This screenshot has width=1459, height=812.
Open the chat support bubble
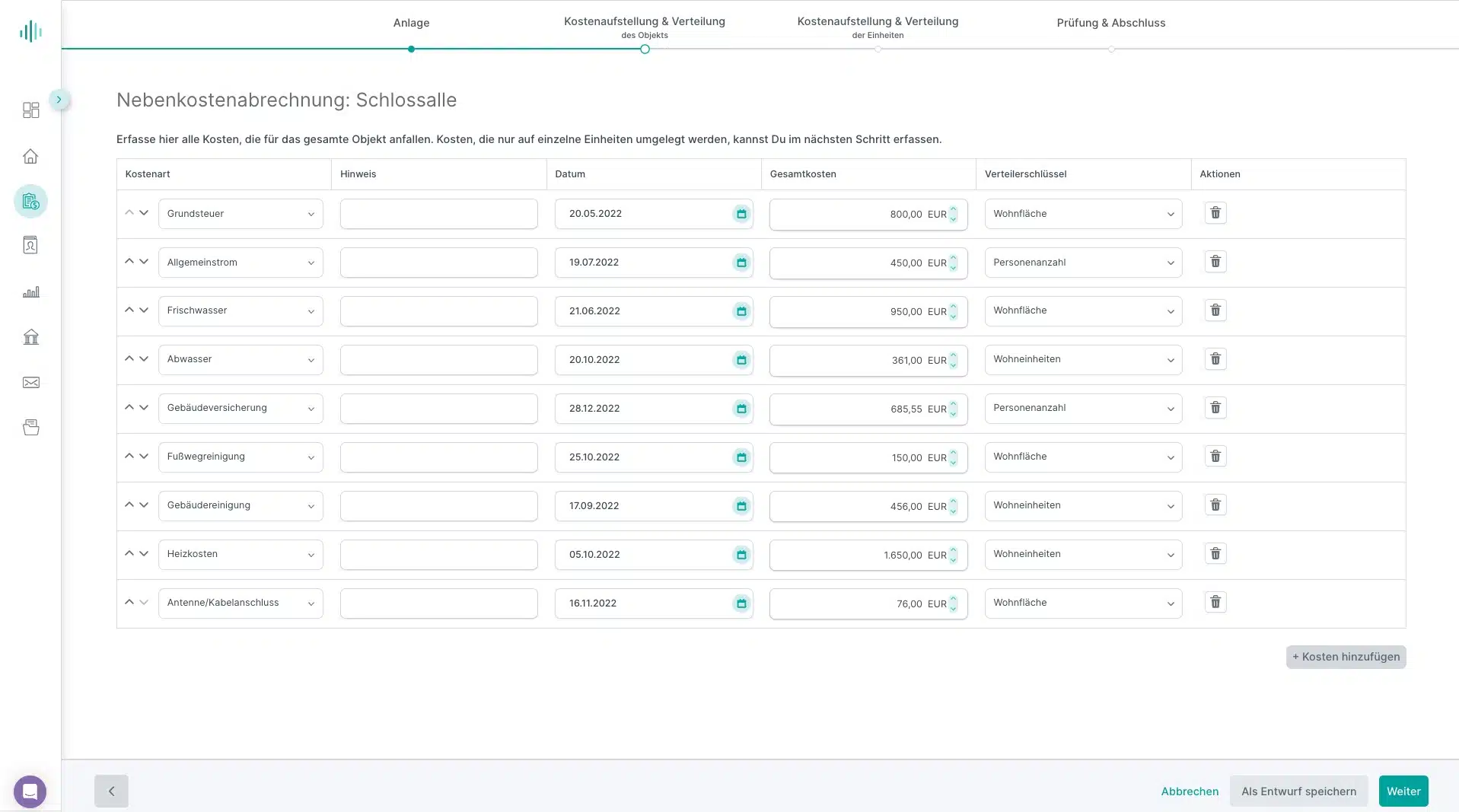(30, 791)
